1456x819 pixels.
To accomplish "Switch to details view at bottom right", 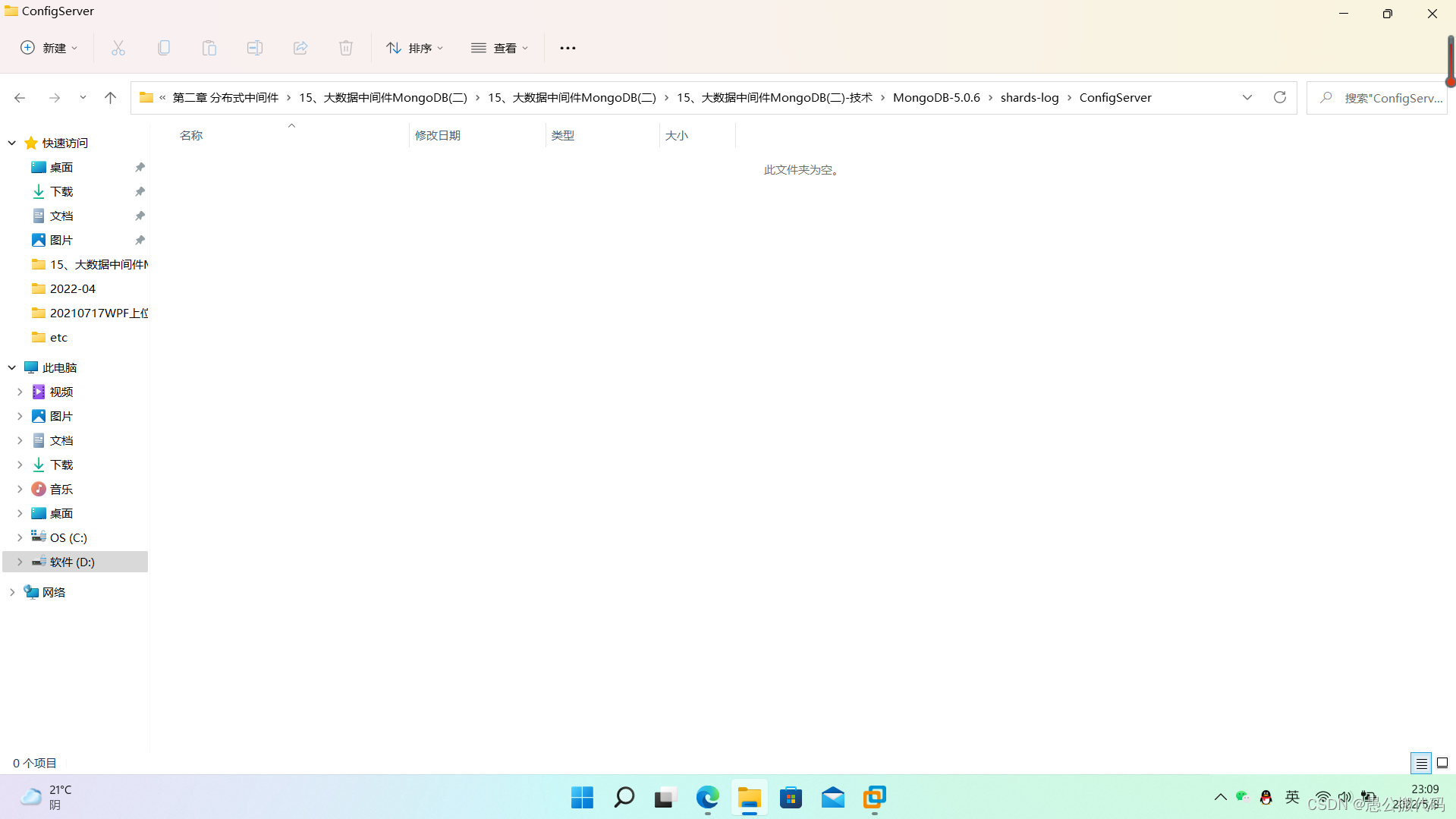I will [1421, 763].
